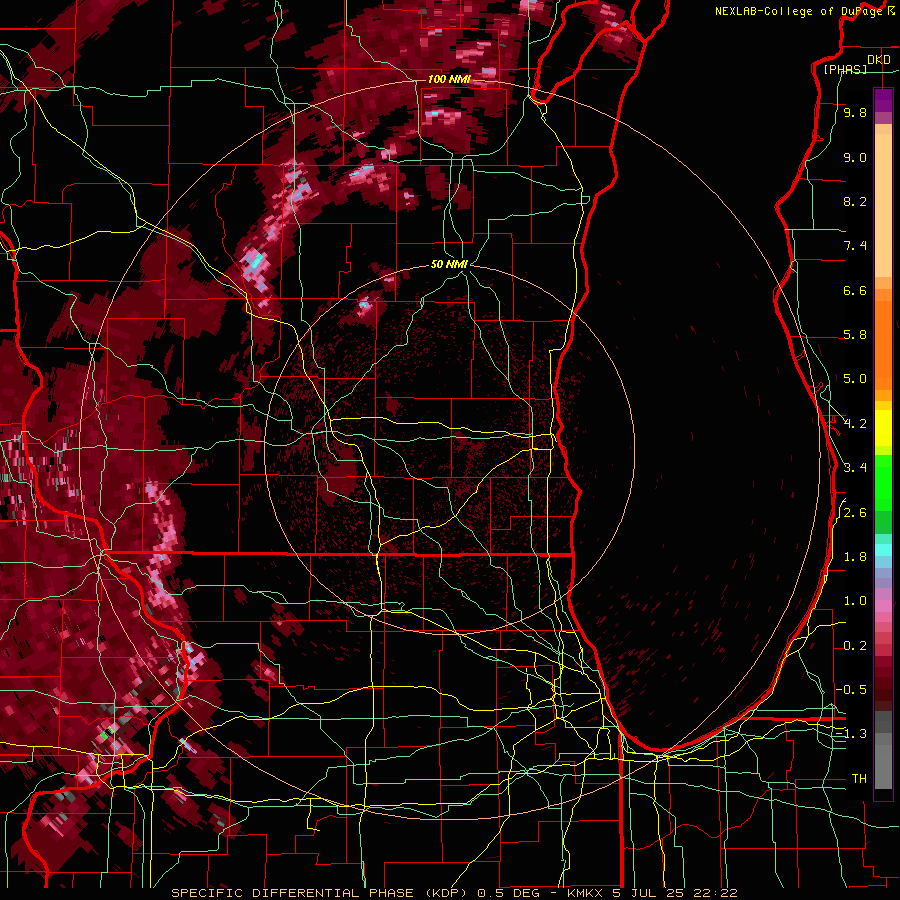Pick the yellow segment of the color bar

883,428
